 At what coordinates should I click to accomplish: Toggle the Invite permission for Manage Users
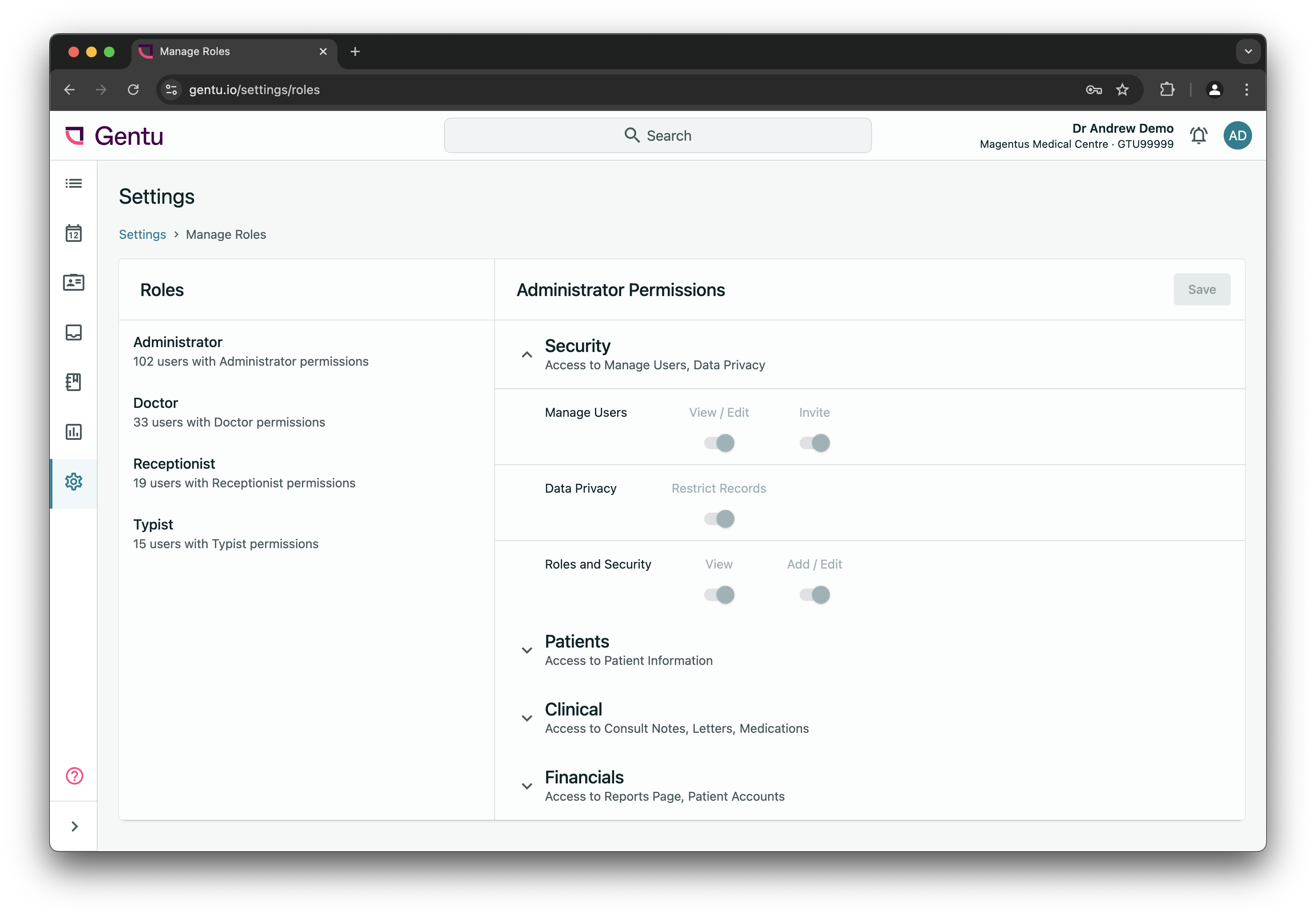coord(814,443)
